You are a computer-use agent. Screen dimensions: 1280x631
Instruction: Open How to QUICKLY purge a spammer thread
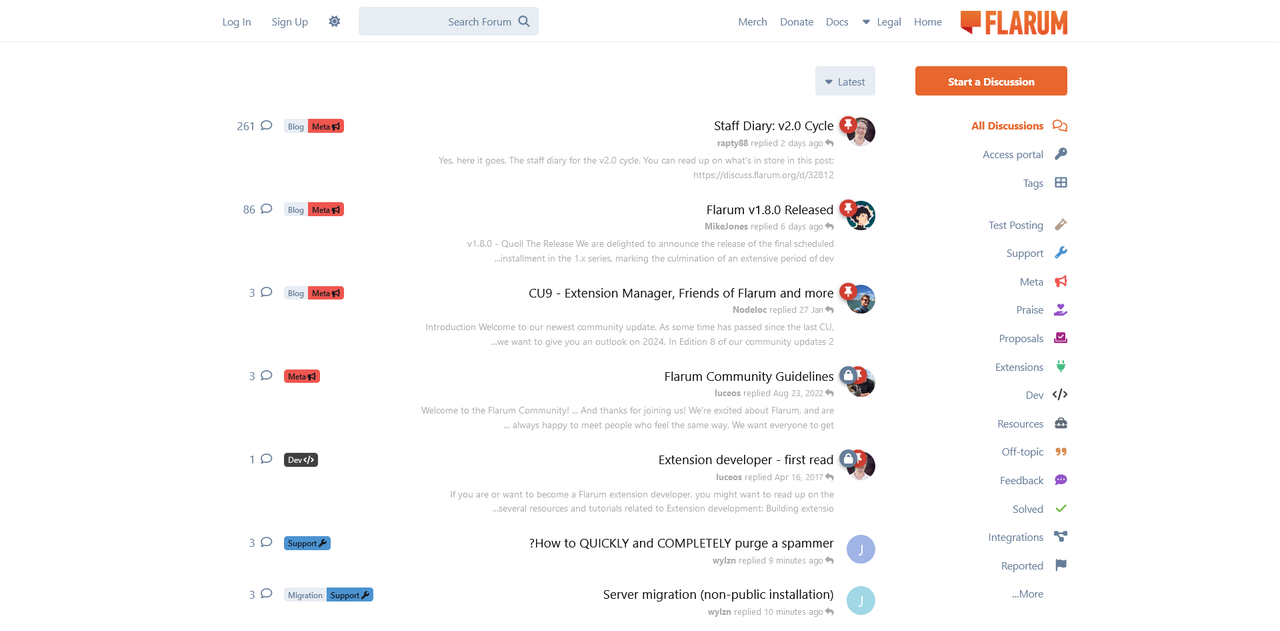(681, 543)
